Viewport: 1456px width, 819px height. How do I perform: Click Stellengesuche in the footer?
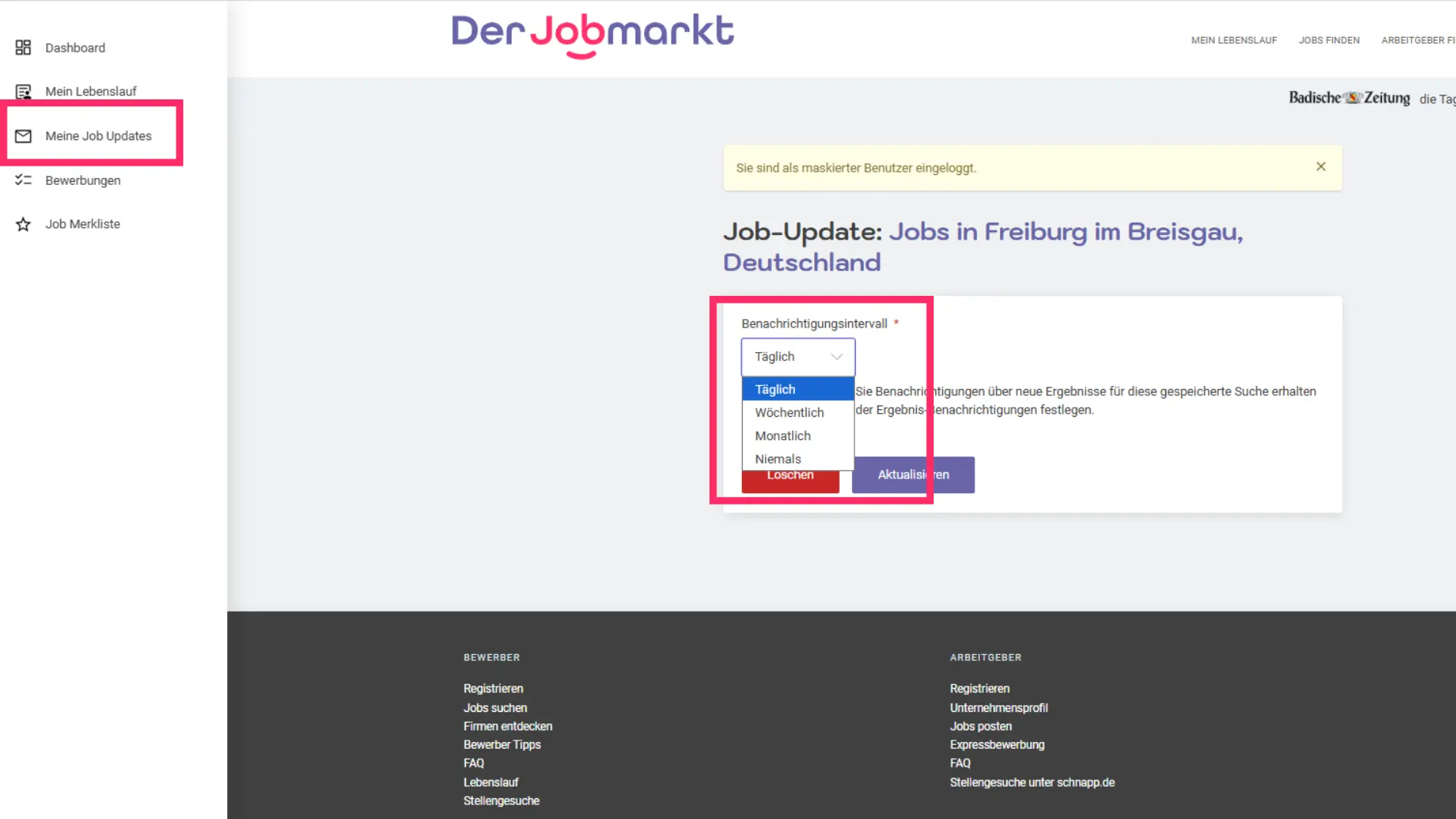click(502, 801)
